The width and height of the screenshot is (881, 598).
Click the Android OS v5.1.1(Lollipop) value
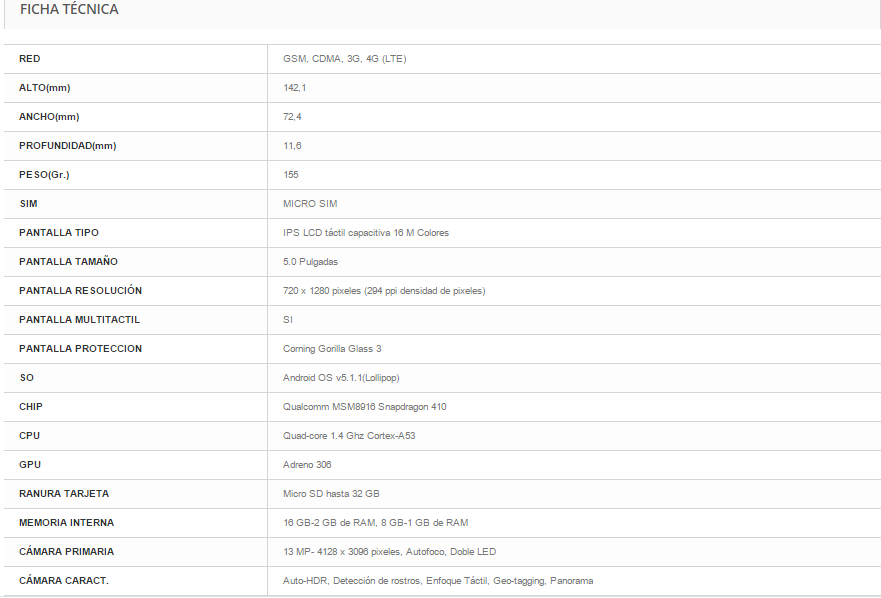341,378
